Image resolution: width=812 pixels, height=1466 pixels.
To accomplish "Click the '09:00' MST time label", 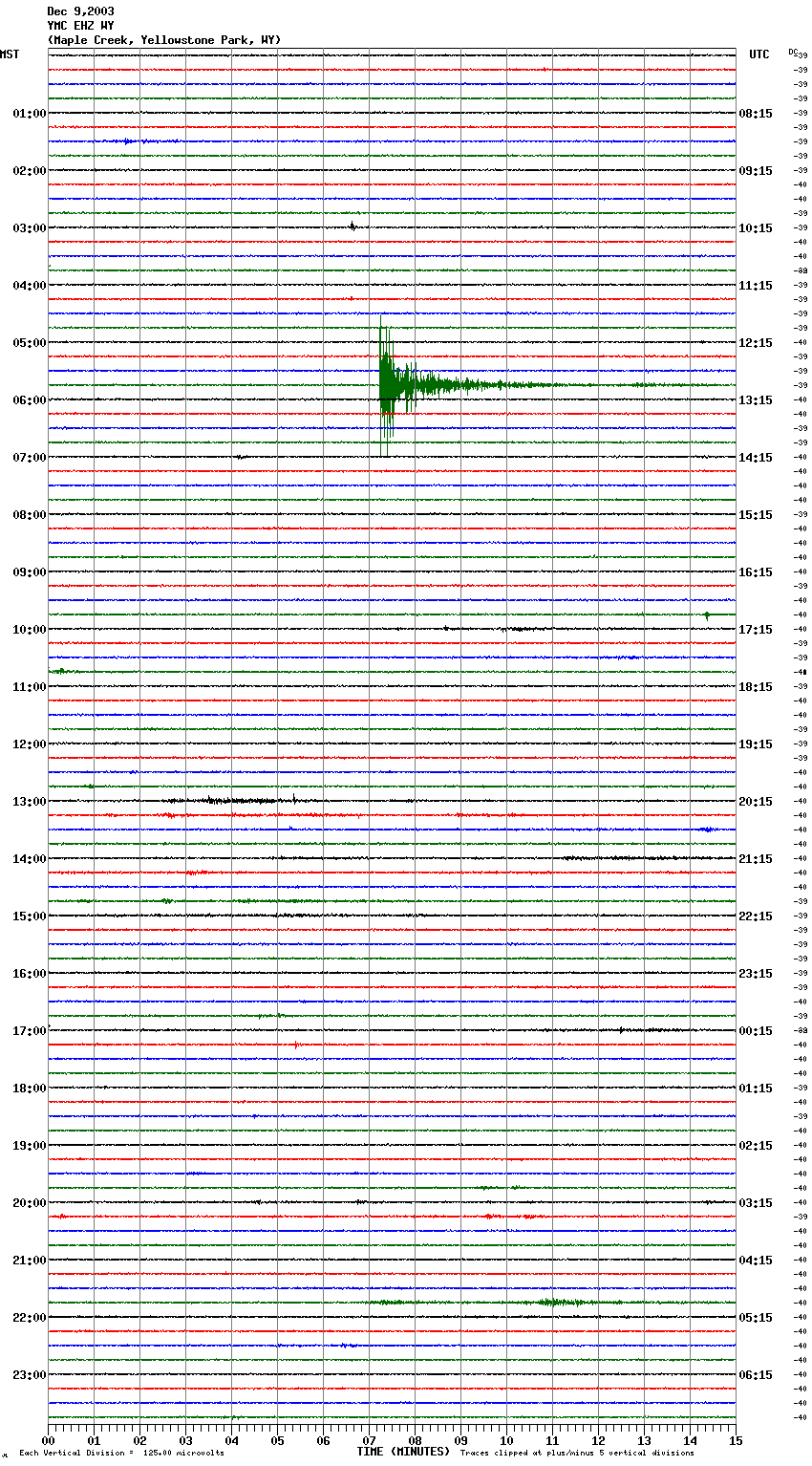I will pyautogui.click(x=30, y=572).
